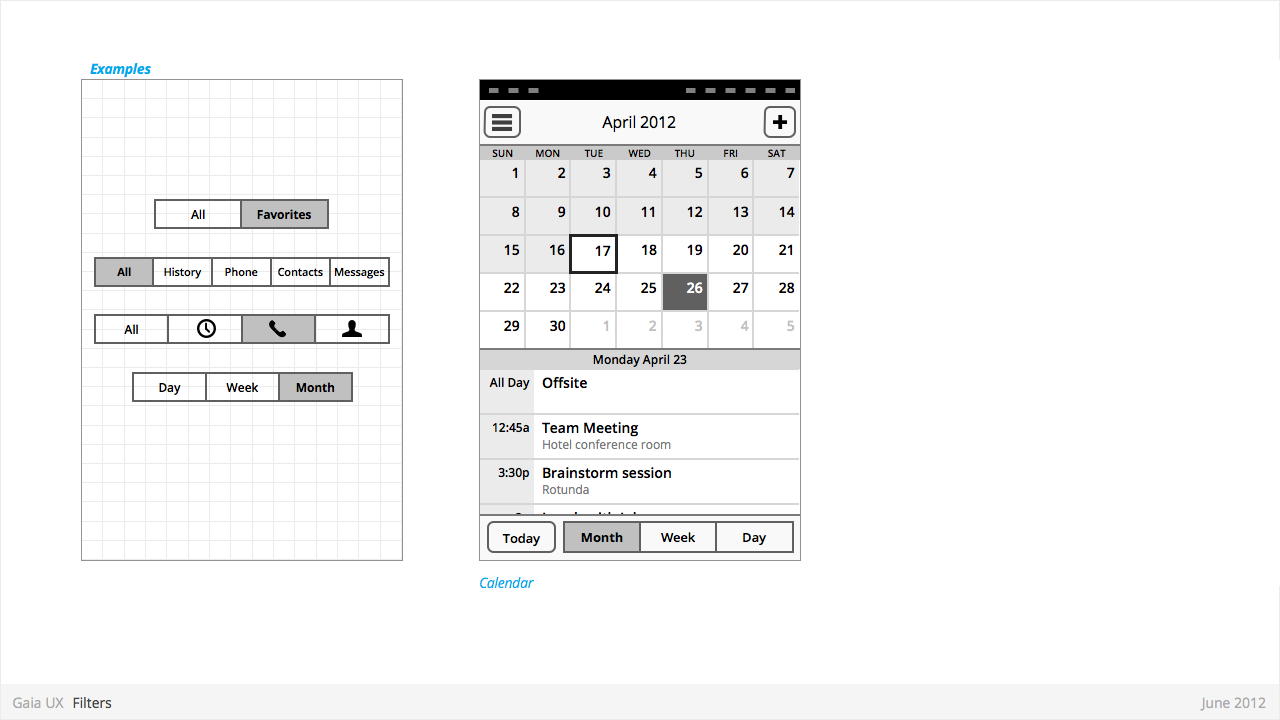Select the highlighted date 26 in calendar

coord(685,292)
